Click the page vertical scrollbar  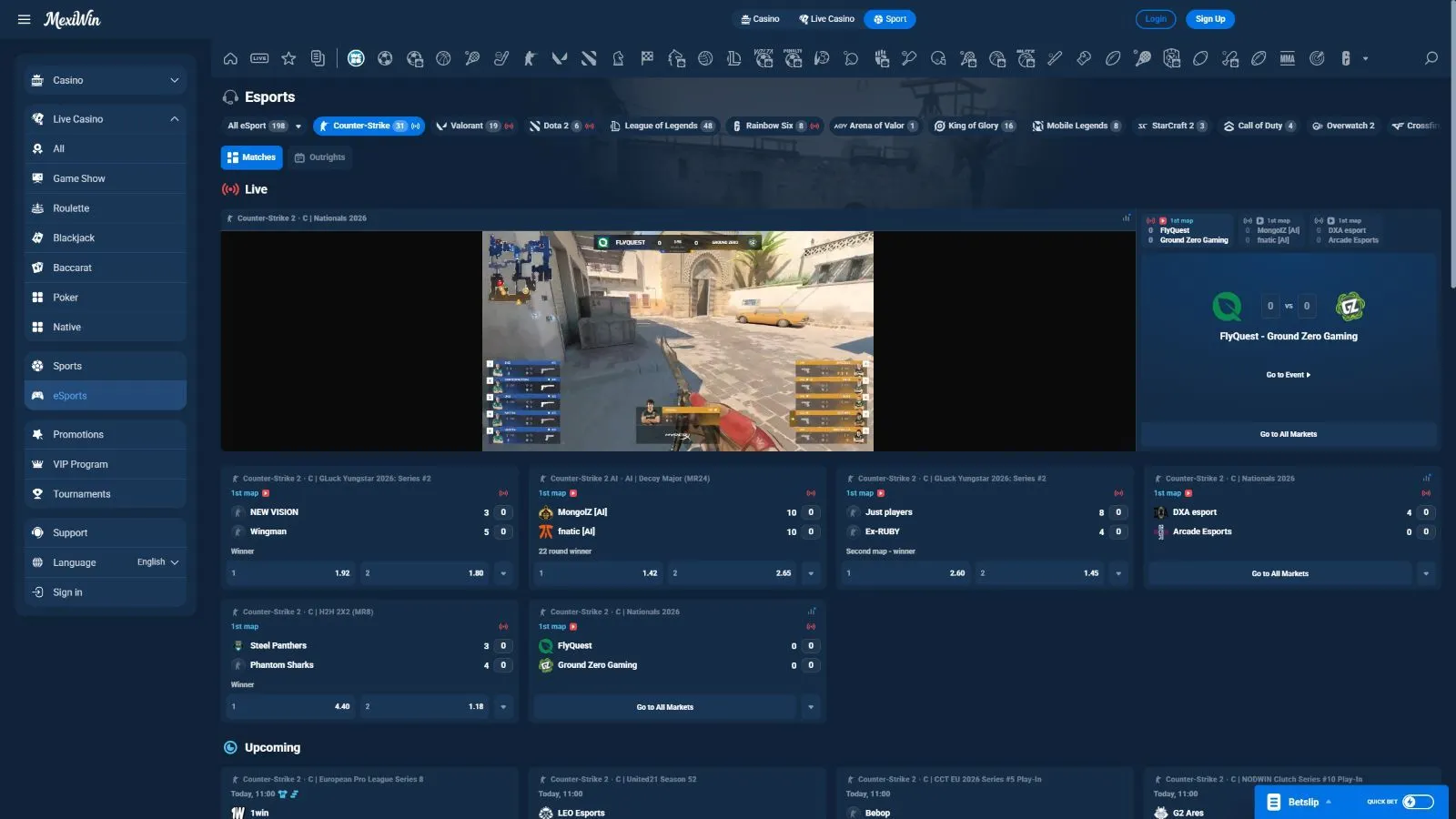(1452, 146)
